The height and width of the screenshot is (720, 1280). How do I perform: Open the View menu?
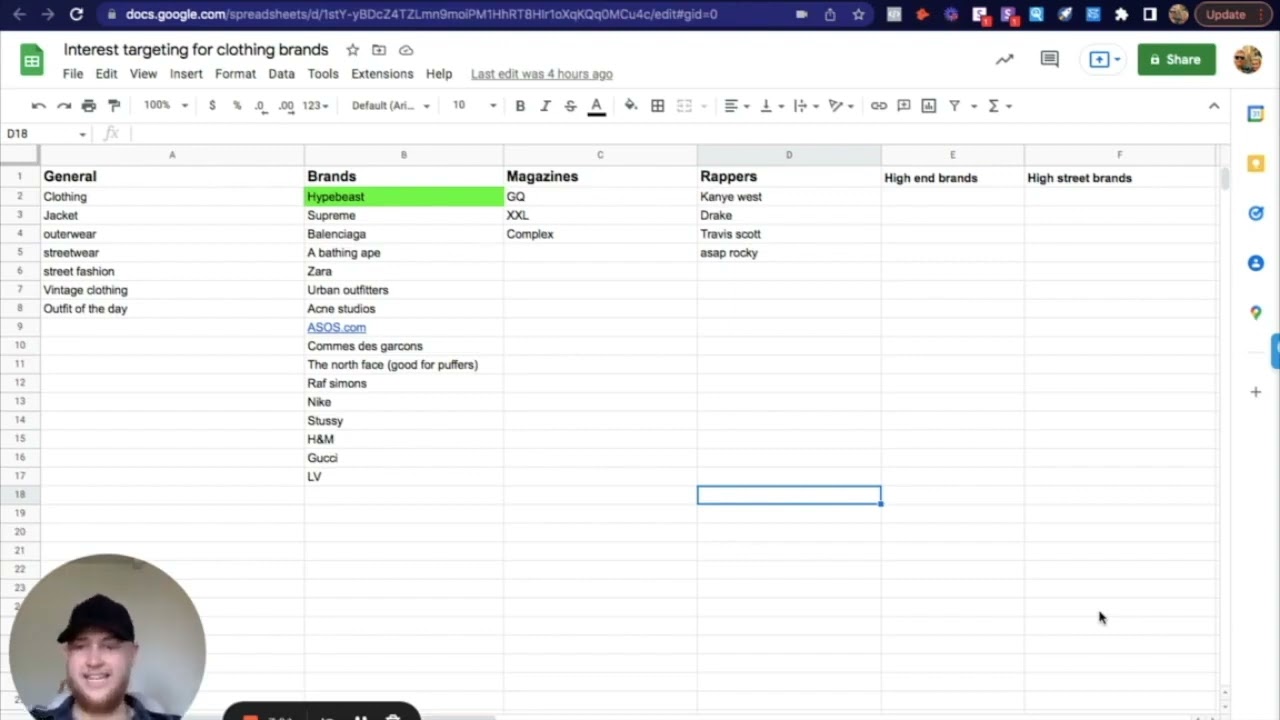point(143,74)
